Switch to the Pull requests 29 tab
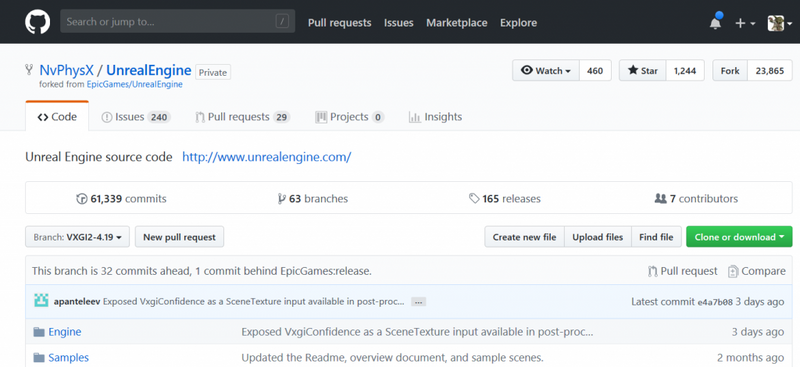Viewport: 800px width, 367px height. click(242, 117)
